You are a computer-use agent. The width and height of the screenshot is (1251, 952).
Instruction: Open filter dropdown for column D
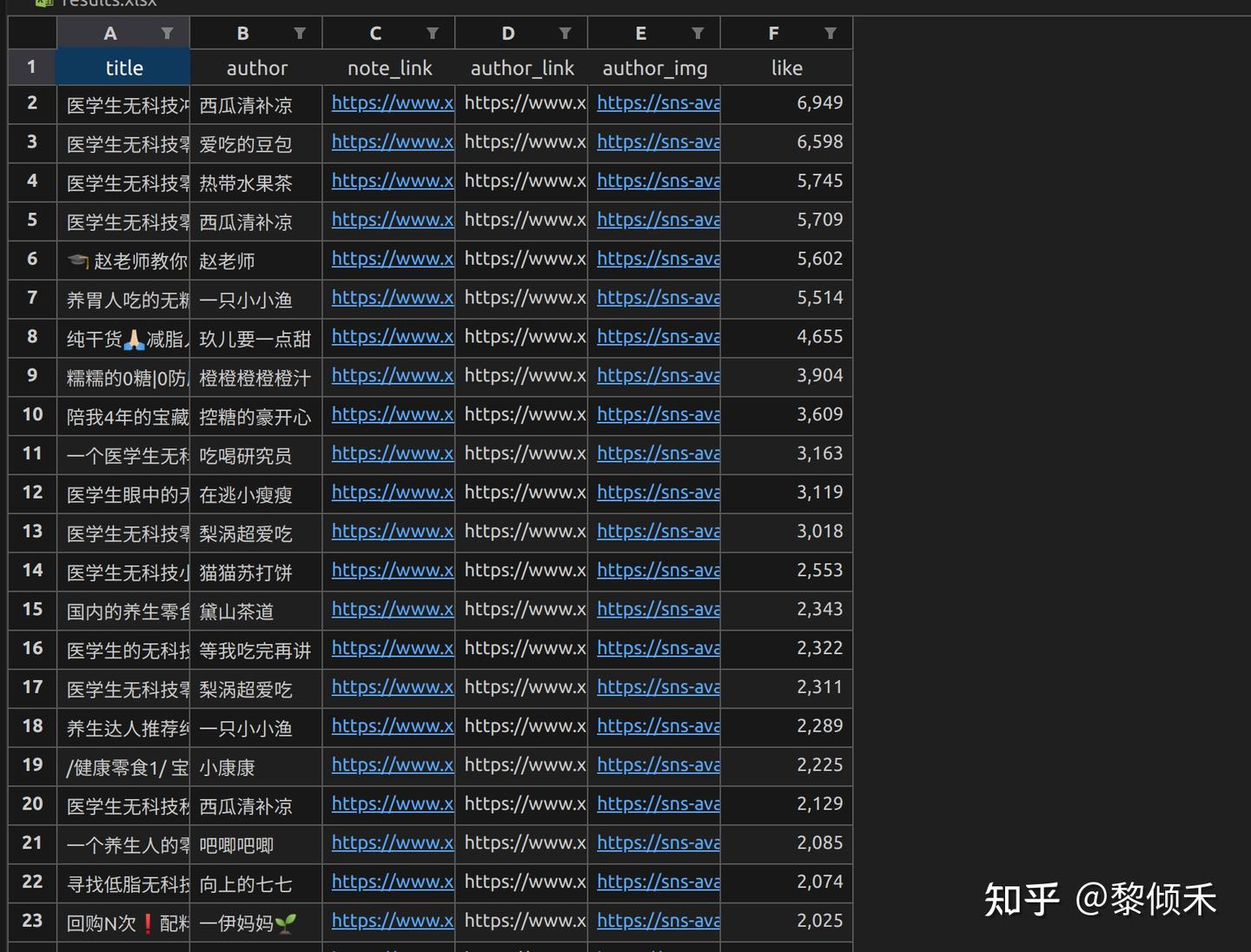point(566,33)
